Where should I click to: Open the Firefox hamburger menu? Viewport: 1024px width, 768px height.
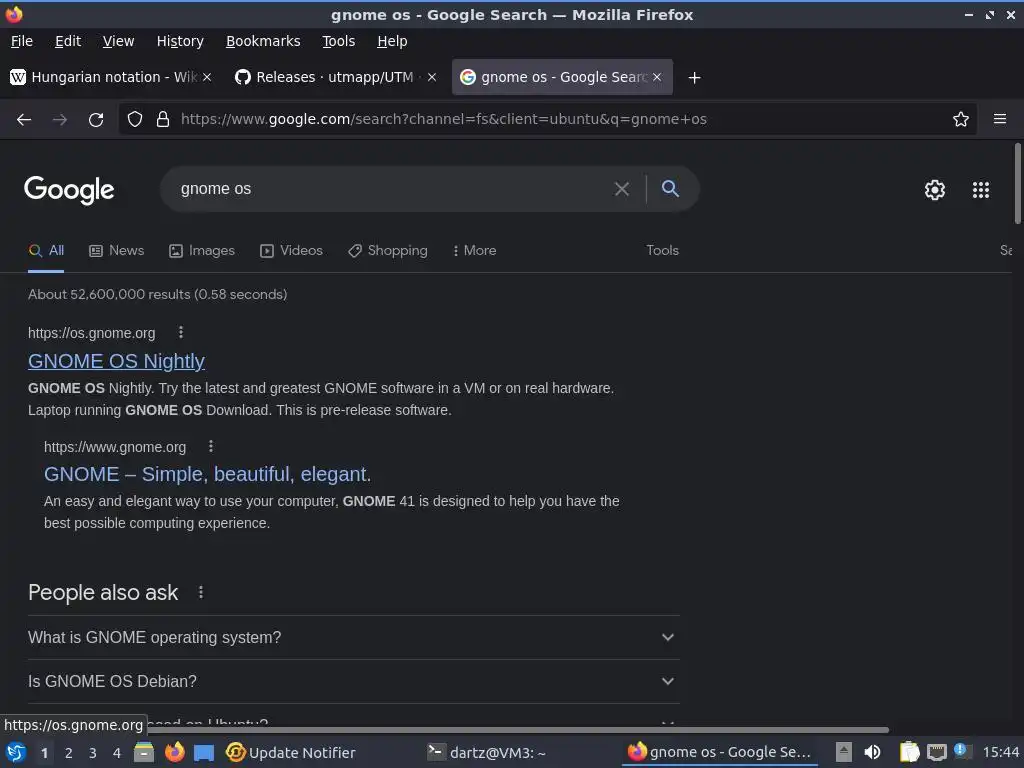[999, 119]
